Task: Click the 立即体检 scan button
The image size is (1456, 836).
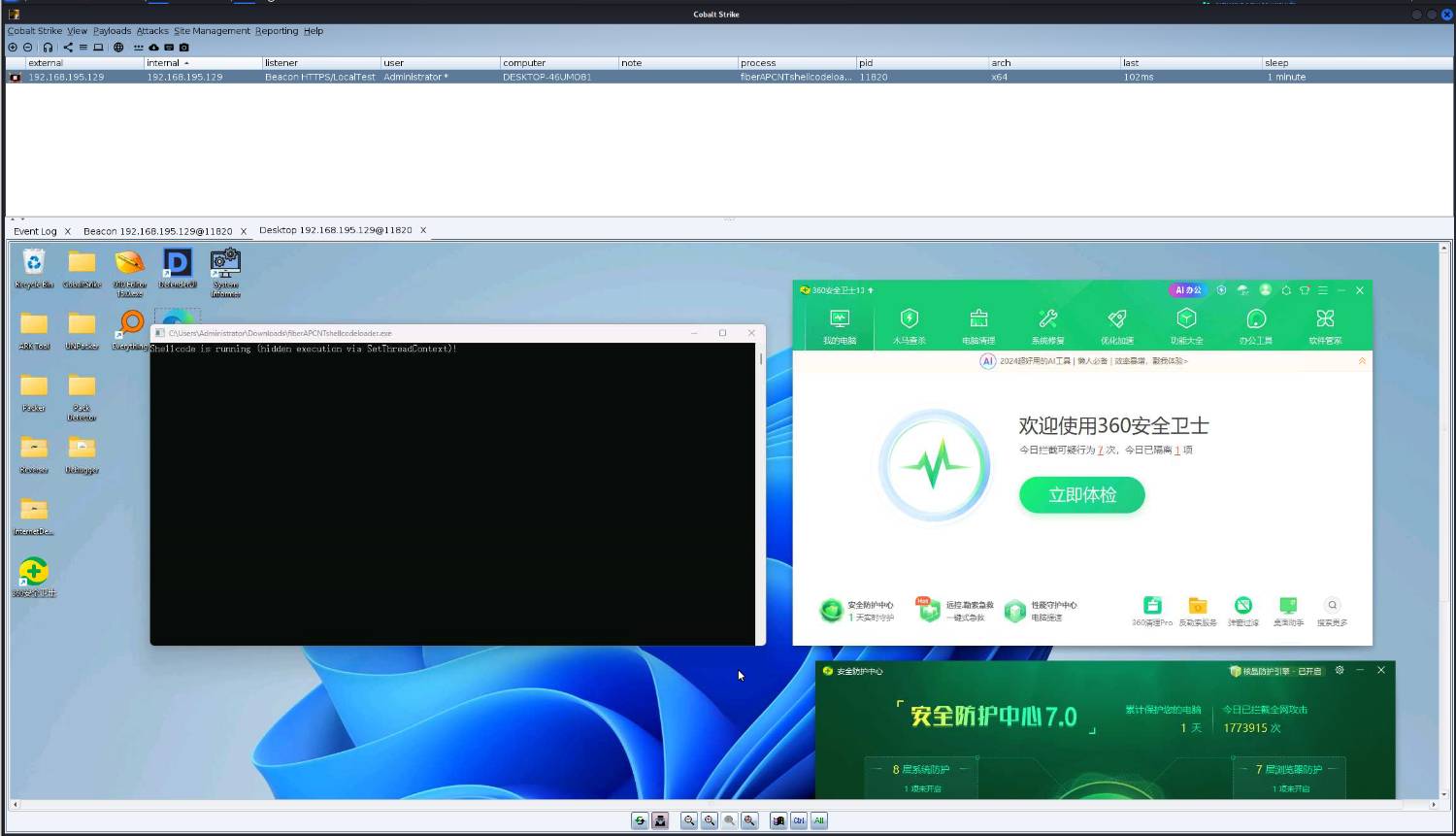Action: [1081, 494]
